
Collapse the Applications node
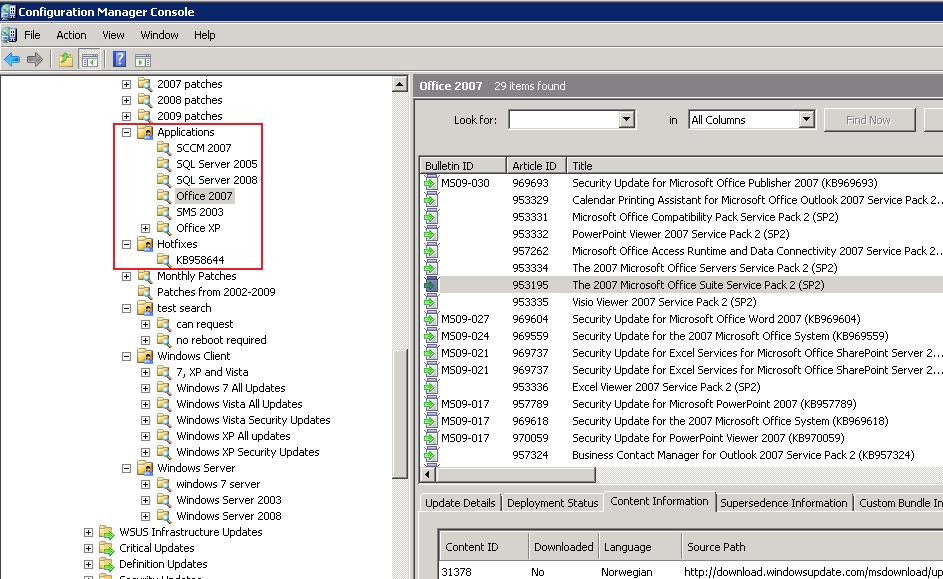click(x=126, y=132)
